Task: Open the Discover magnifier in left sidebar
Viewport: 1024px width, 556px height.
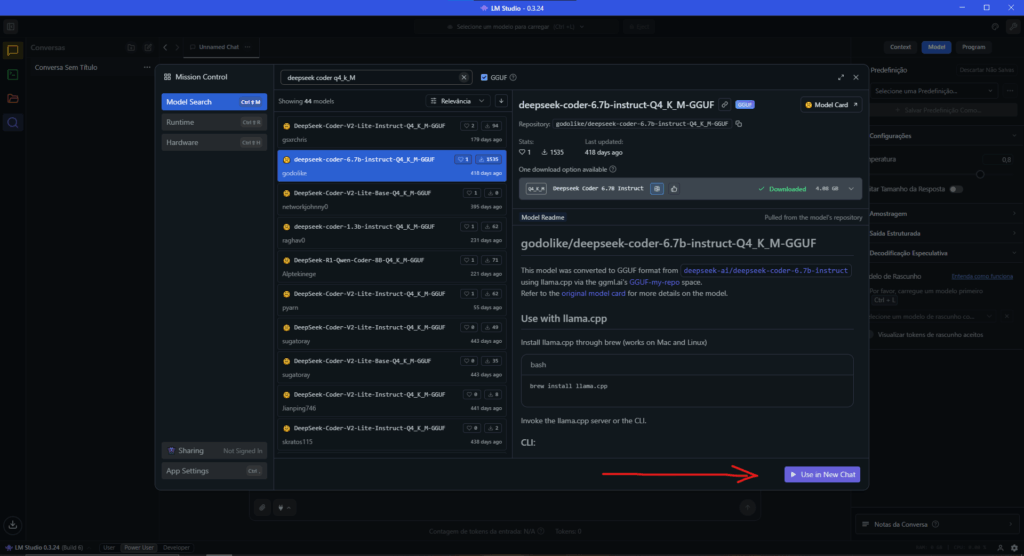Action: coord(13,122)
